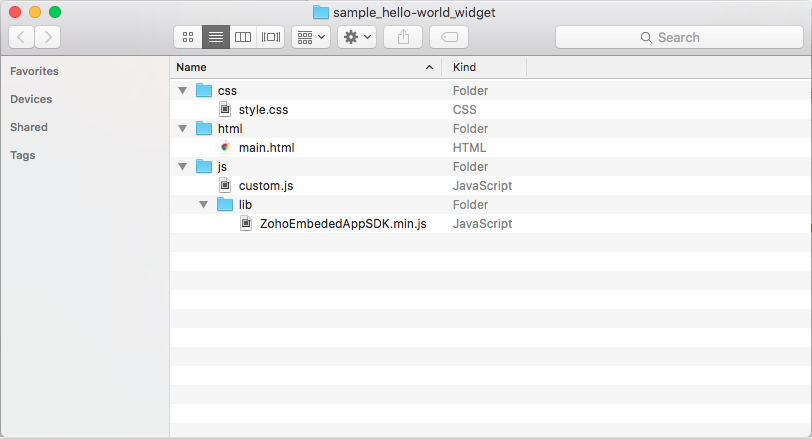Switch to column view
Image resolution: width=812 pixels, height=439 pixels.
242,37
